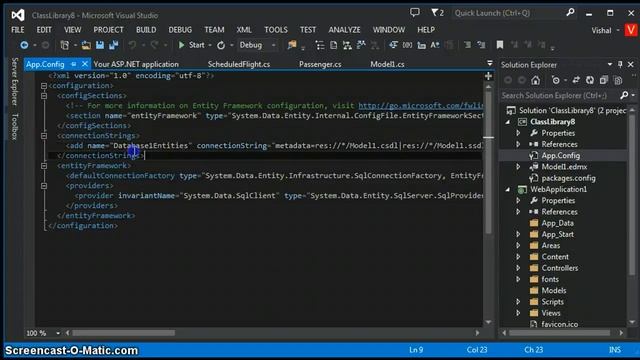Click the Solution Explorer Show All Files icon
Image resolution: width=640 pixels, height=360 pixels.
point(618,80)
